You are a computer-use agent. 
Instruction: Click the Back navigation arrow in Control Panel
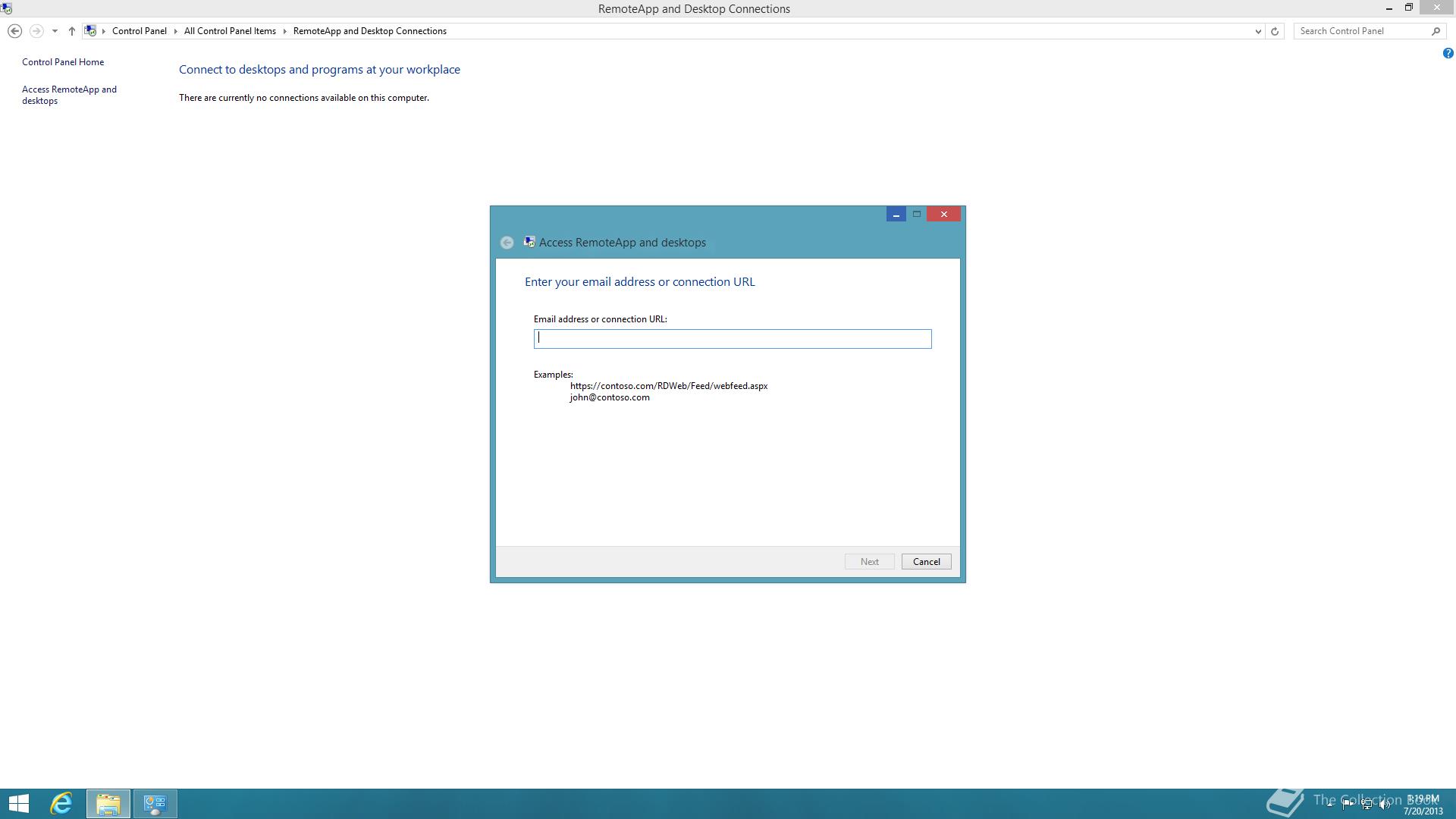pos(14,31)
